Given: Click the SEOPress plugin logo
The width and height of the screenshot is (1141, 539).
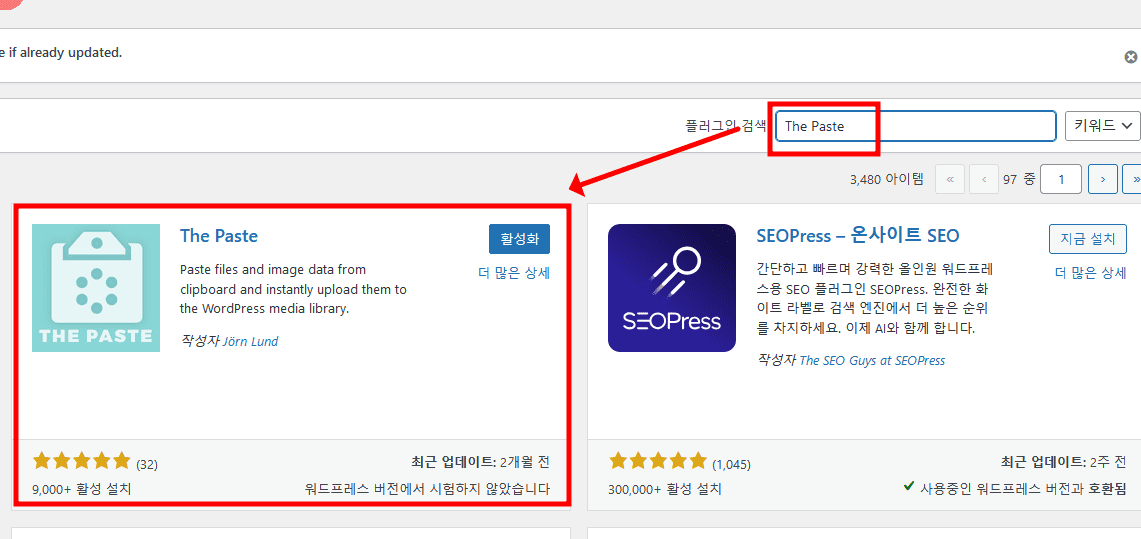Looking at the screenshot, I should point(672,288).
